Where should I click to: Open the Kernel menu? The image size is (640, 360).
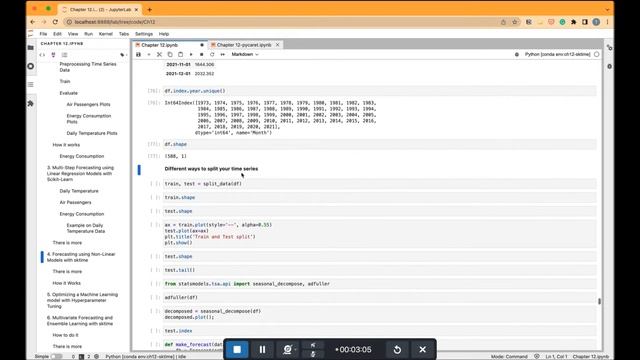pyautogui.click(x=106, y=34)
